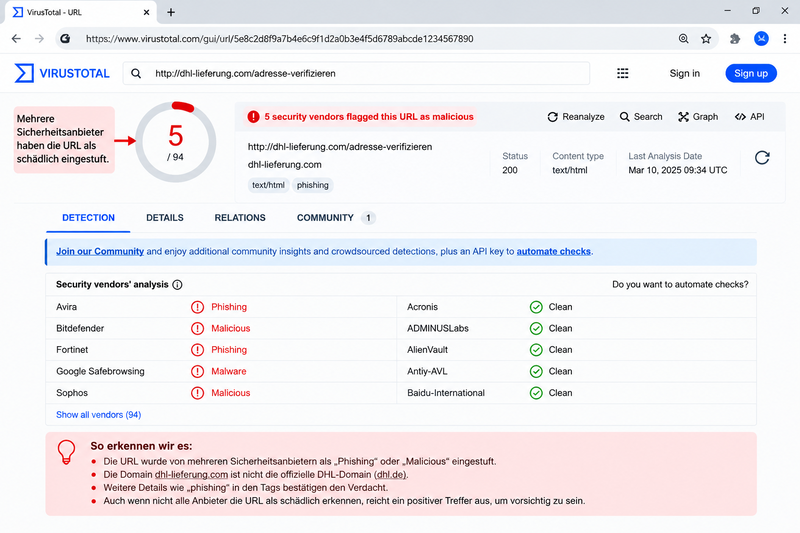Click the Status 200 value
This screenshot has height=533, width=800.
point(510,170)
